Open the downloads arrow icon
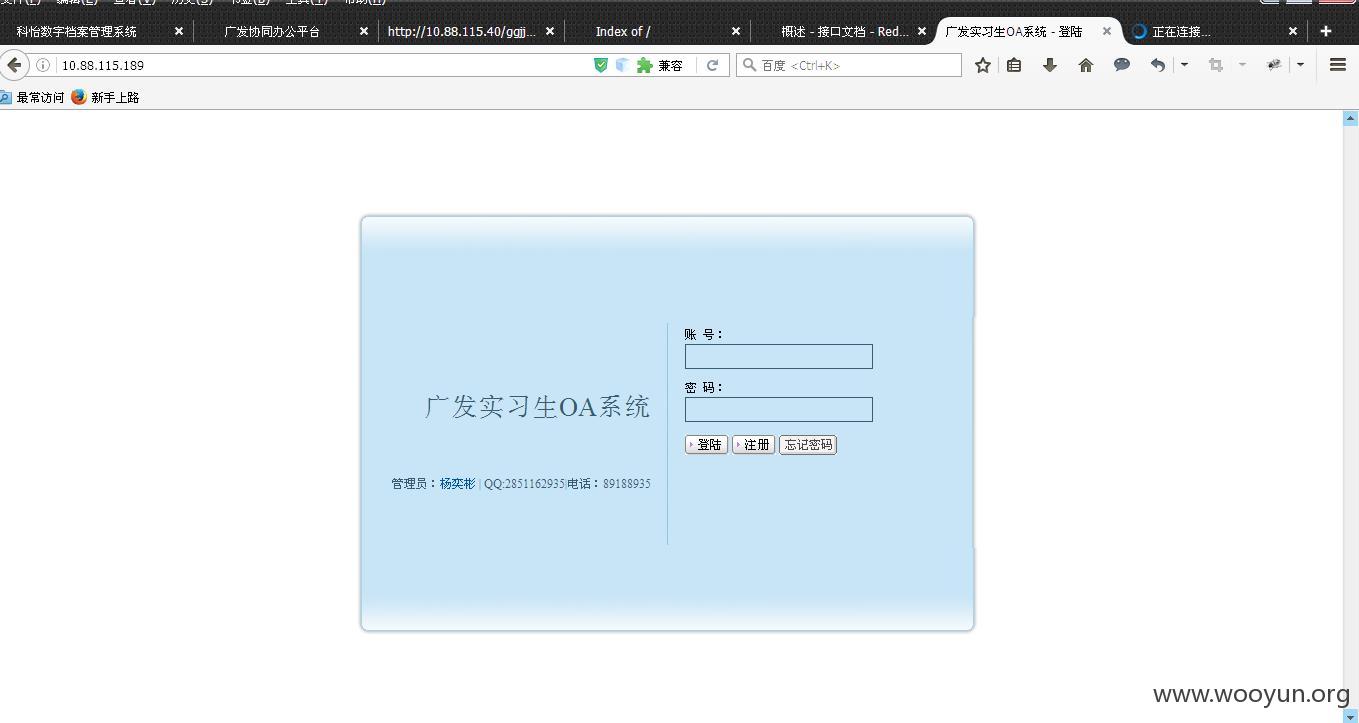1359x723 pixels. [x=1050, y=65]
